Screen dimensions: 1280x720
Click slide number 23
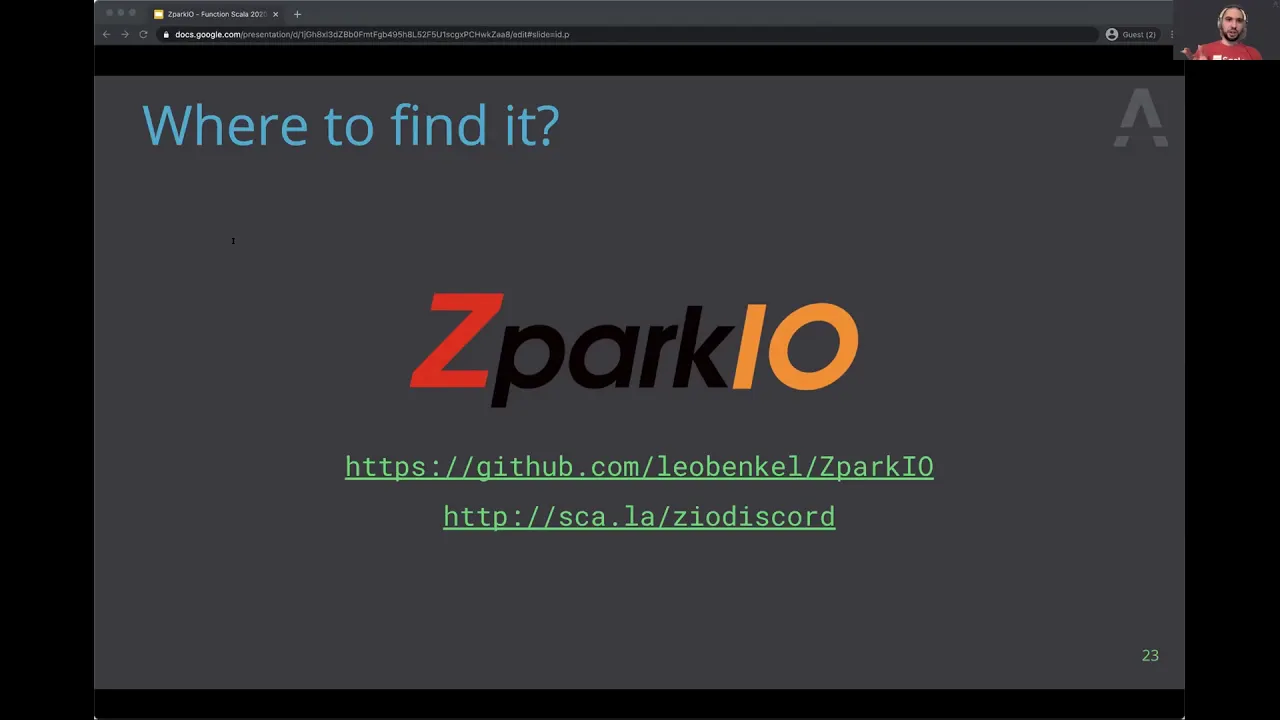1150,656
